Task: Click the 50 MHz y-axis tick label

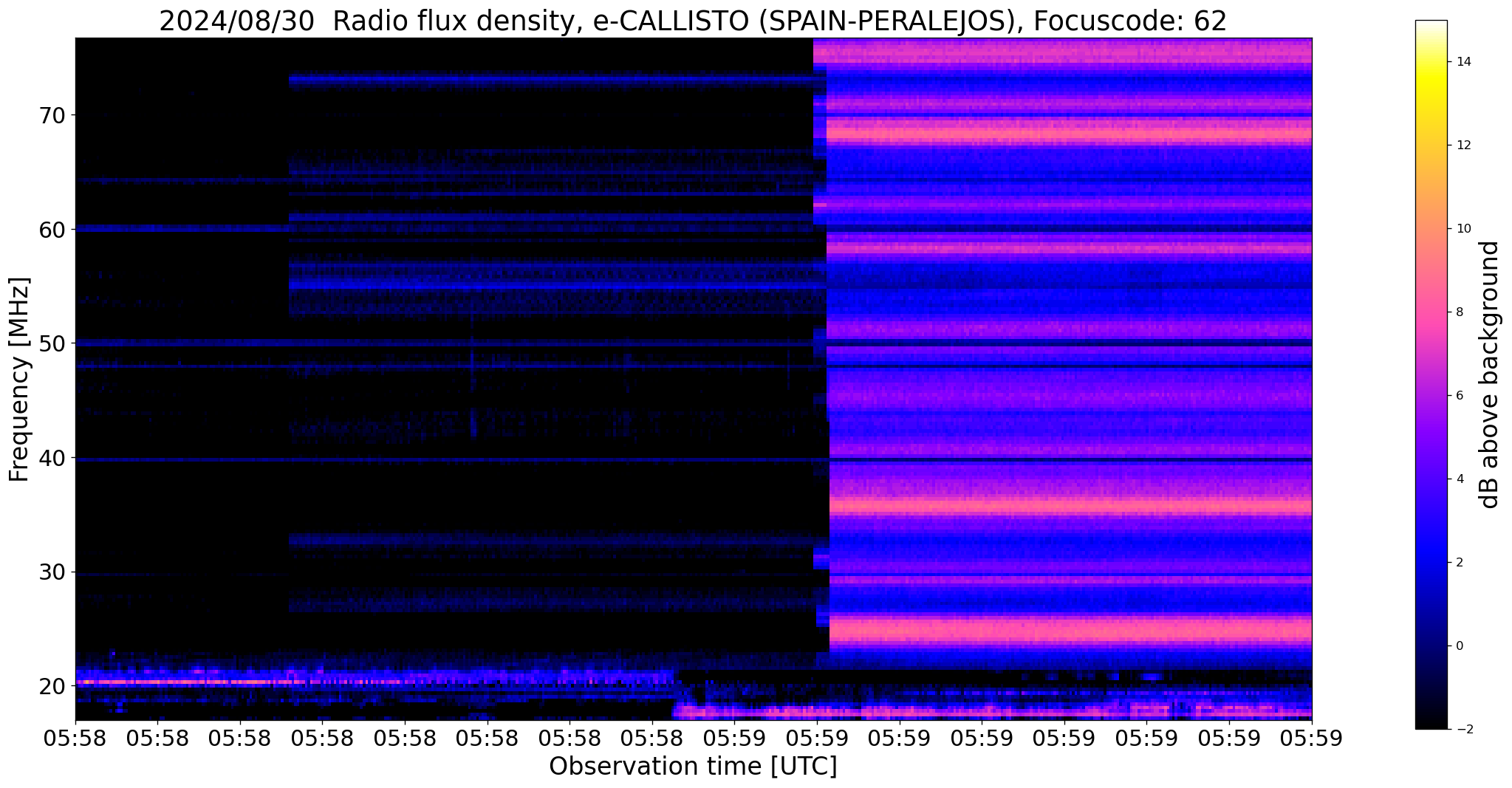Action: coord(51,343)
